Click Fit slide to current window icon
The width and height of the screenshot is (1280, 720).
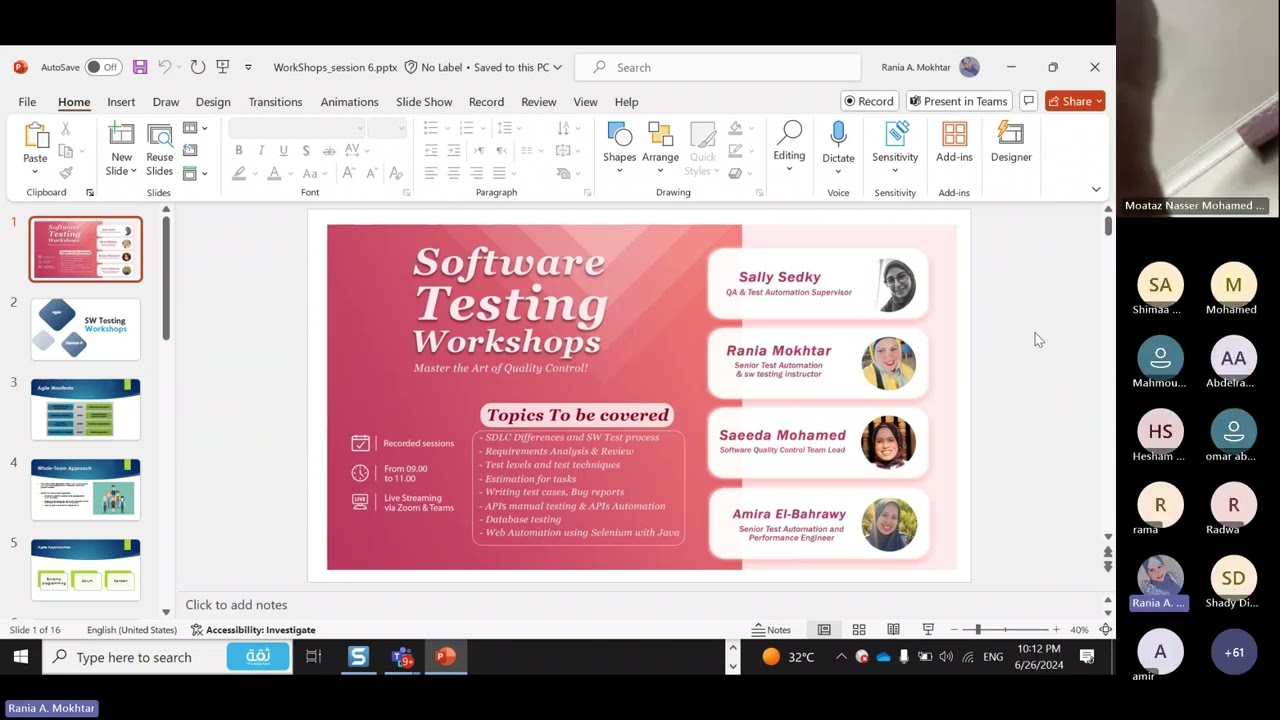(x=1105, y=630)
